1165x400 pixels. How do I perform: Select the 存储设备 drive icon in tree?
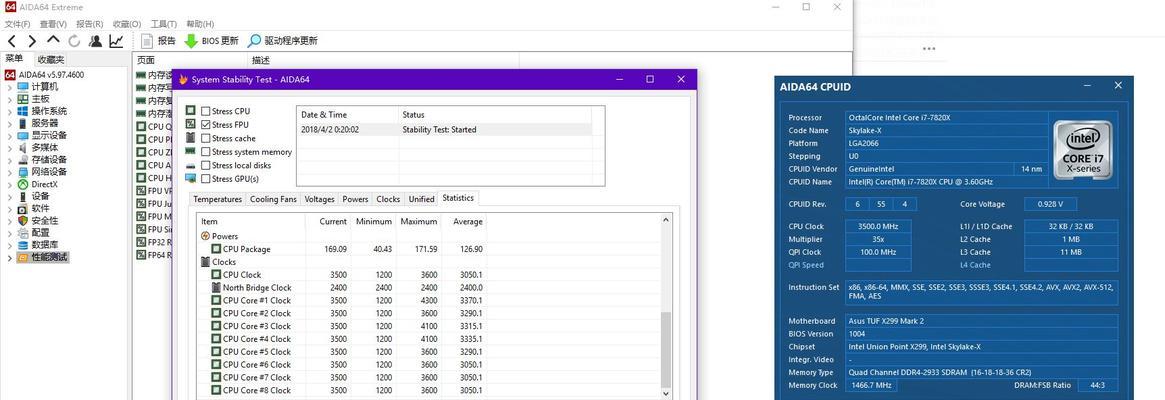point(22,160)
